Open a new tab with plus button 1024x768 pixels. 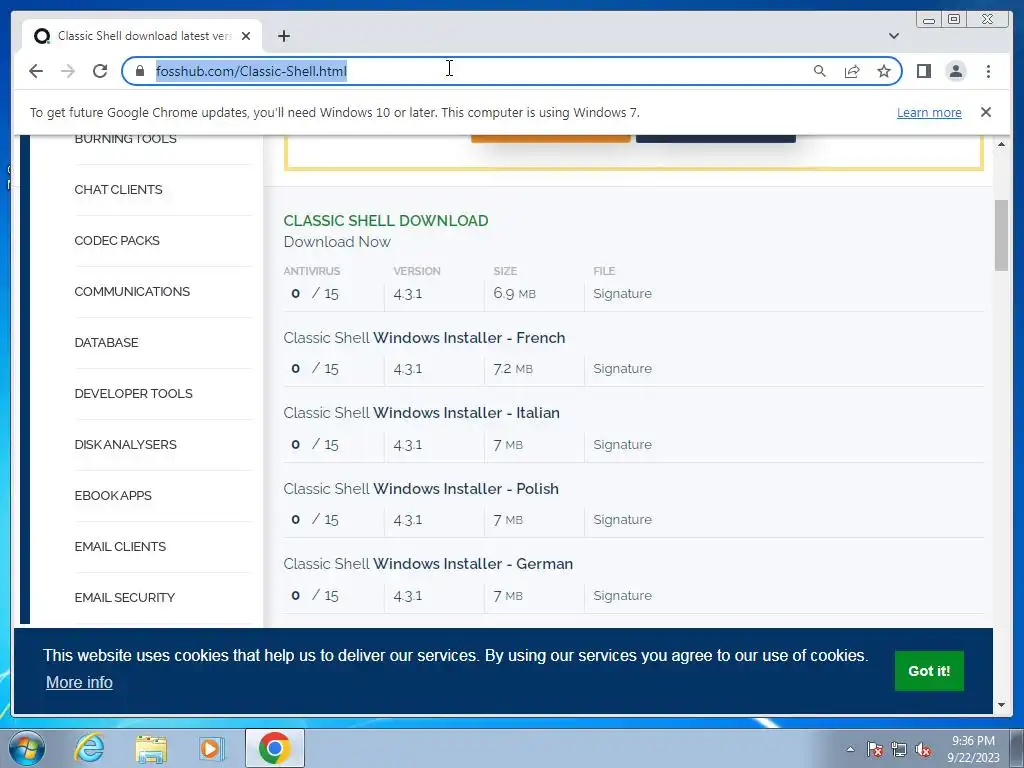283,36
